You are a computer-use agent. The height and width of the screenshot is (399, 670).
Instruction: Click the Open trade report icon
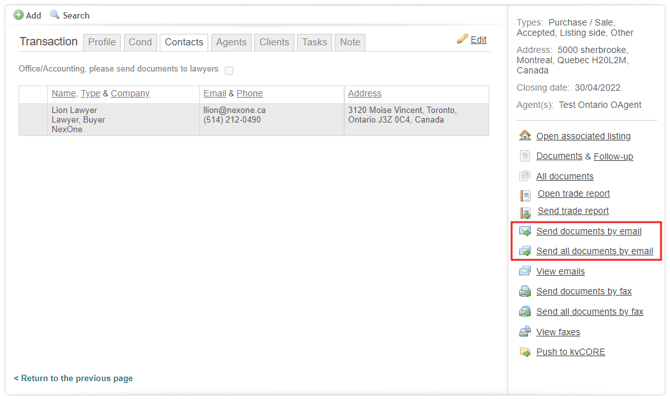pyautogui.click(x=525, y=195)
